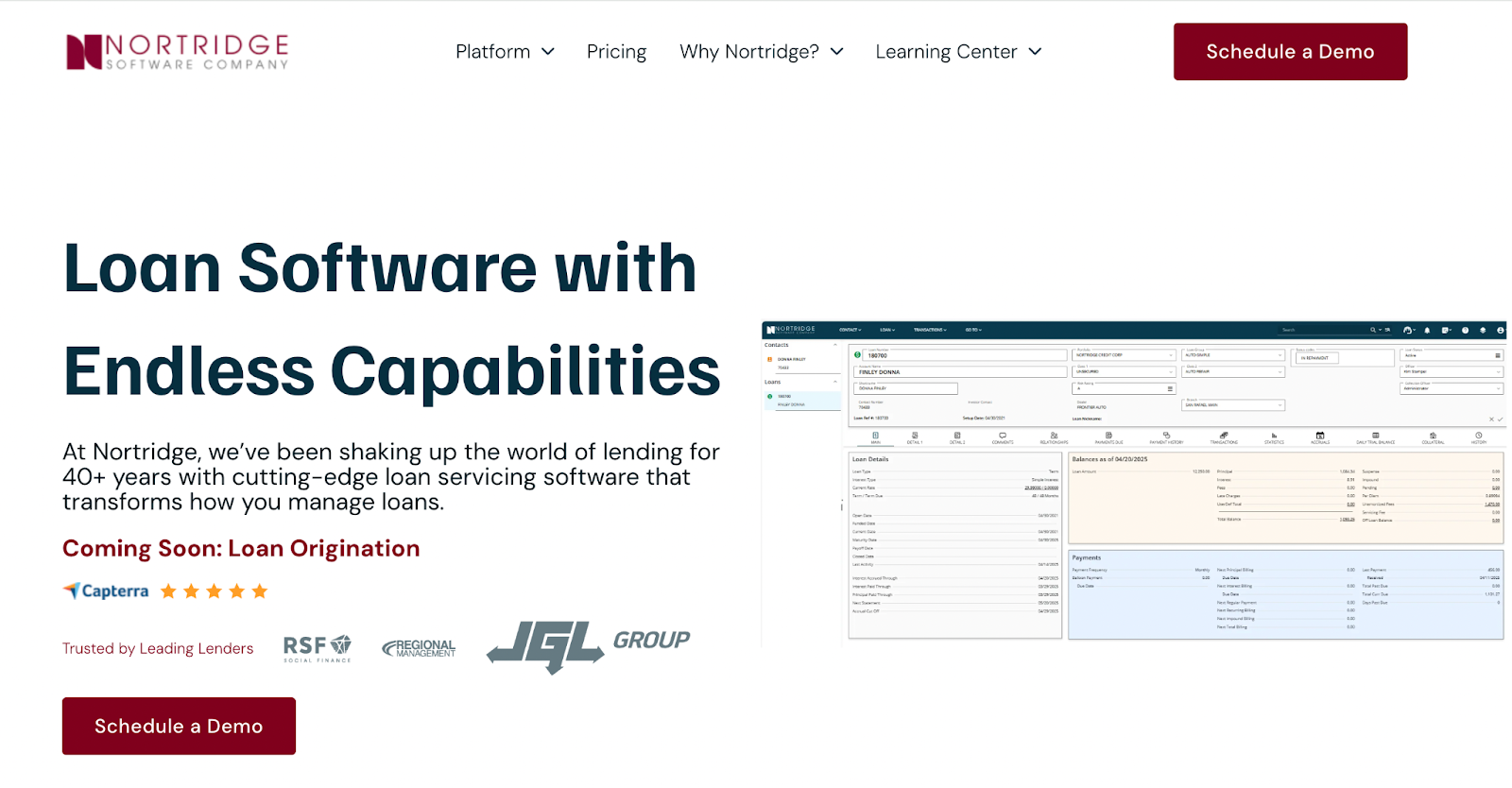The image size is (1512, 788).
Task: Click the Payment History icon in the app preview
Action: (x=1166, y=437)
